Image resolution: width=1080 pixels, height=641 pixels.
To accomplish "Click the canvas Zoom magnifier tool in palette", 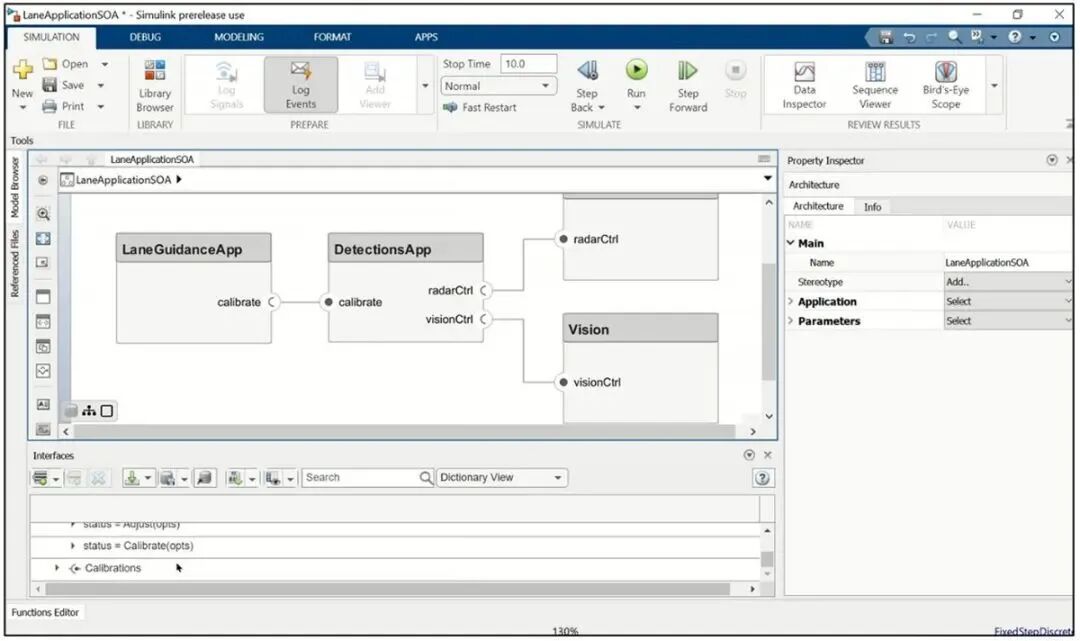I will click(43, 214).
